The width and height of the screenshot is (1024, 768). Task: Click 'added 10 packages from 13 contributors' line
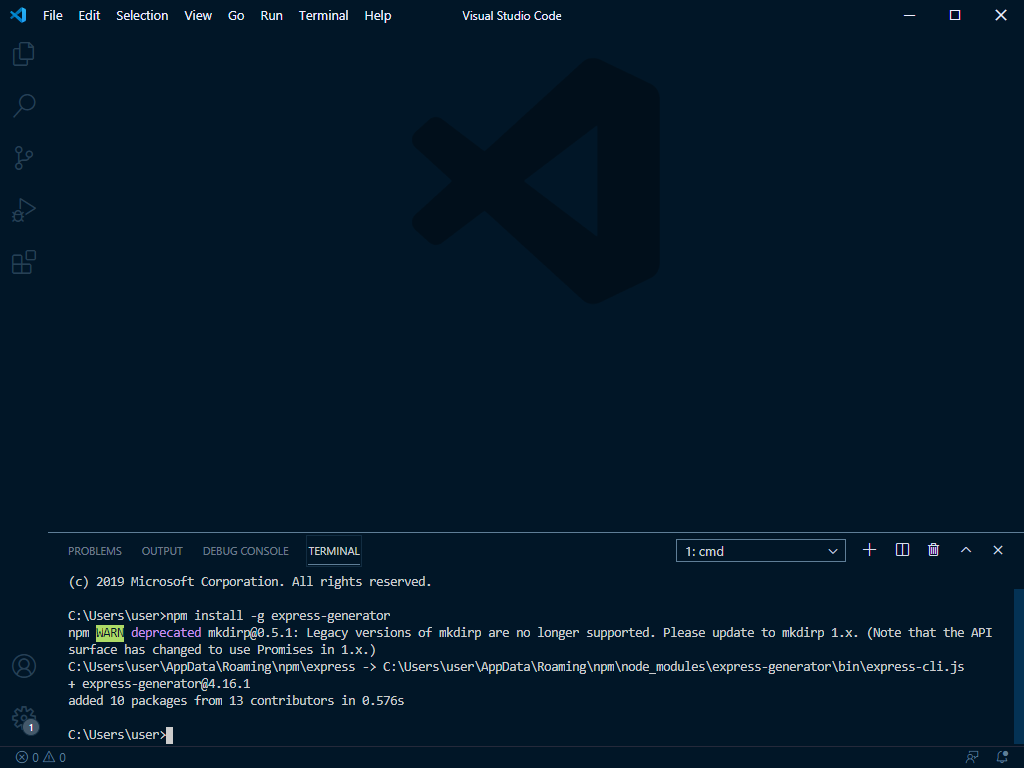tap(236, 701)
